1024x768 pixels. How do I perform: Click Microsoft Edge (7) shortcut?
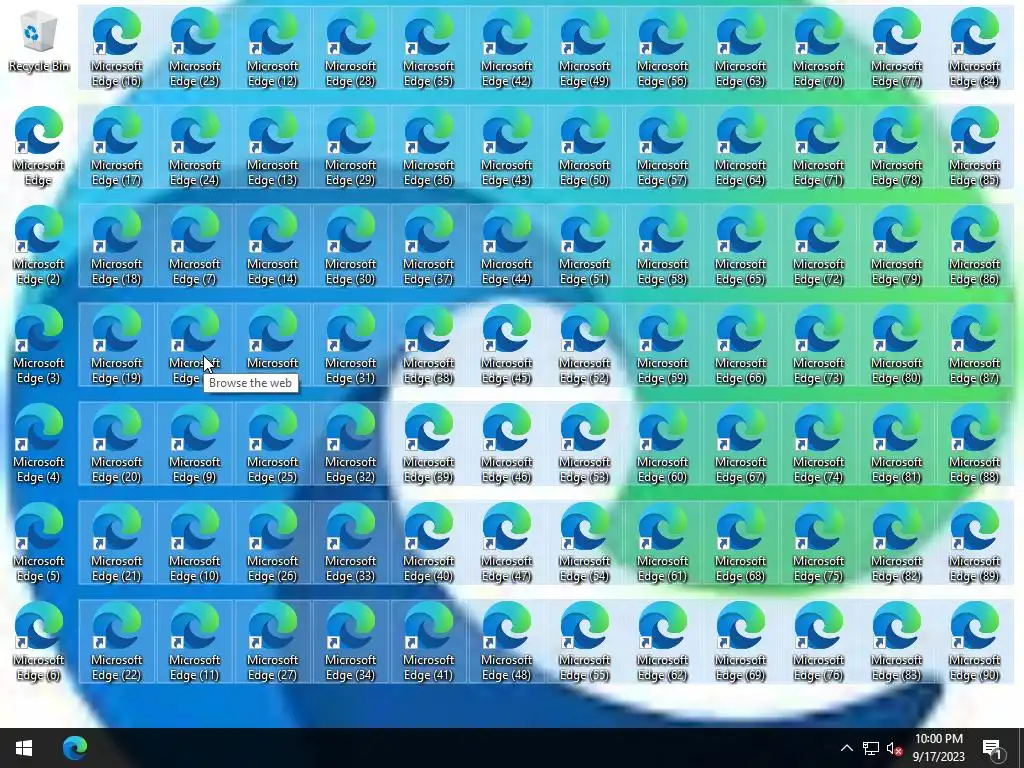pos(195,246)
